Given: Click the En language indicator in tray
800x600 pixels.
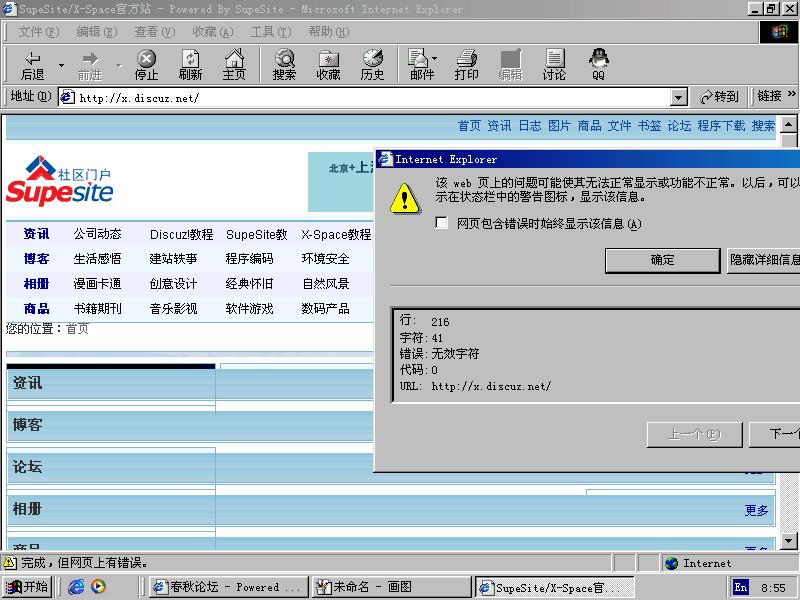Looking at the screenshot, I should (741, 588).
